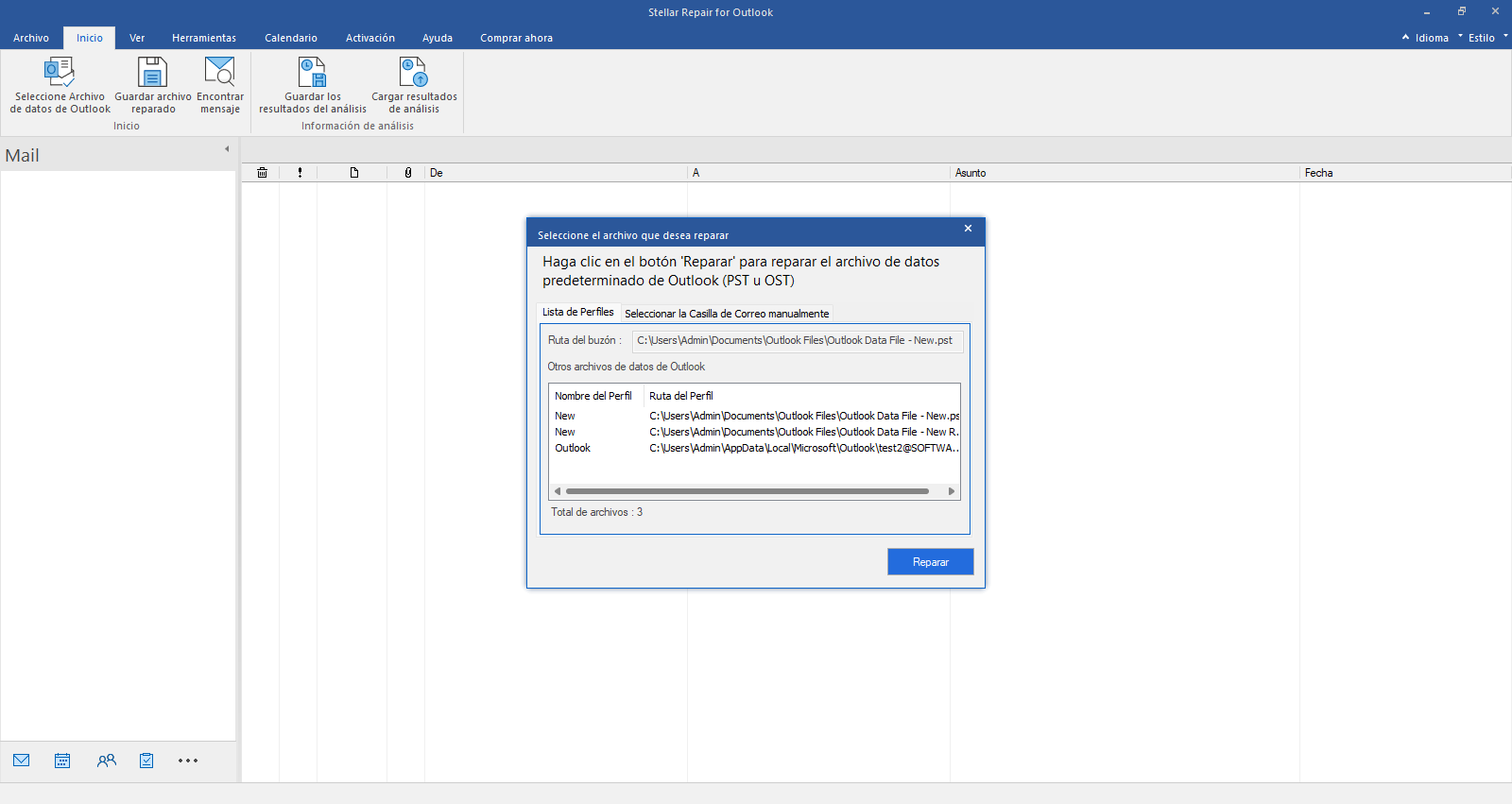Image resolution: width=1512 pixels, height=804 pixels.
Task: Sort by Fecha column header
Action: [x=1405, y=173]
